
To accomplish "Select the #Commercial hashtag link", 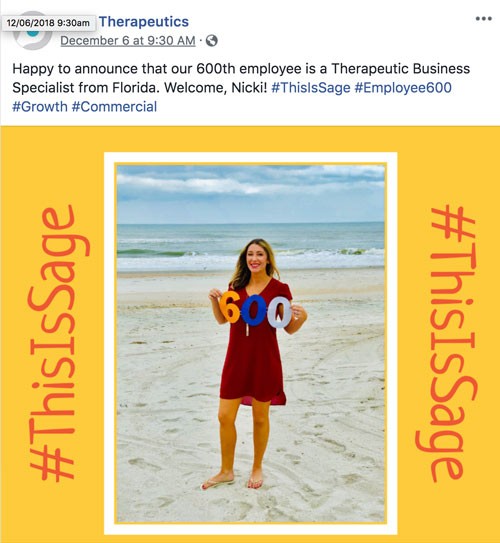I will (114, 107).
